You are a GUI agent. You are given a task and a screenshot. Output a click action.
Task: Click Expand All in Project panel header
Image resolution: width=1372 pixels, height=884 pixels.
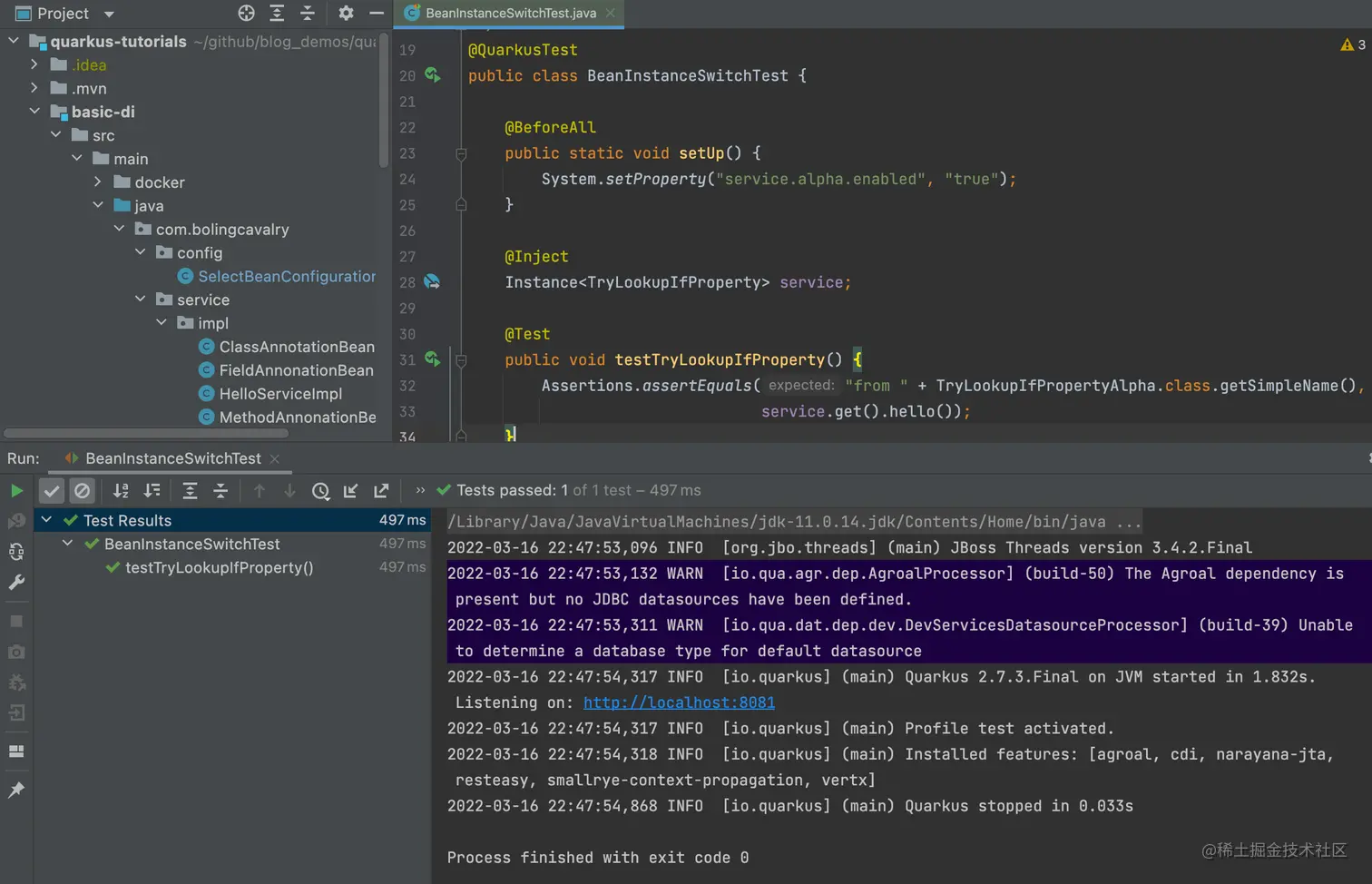(x=277, y=13)
